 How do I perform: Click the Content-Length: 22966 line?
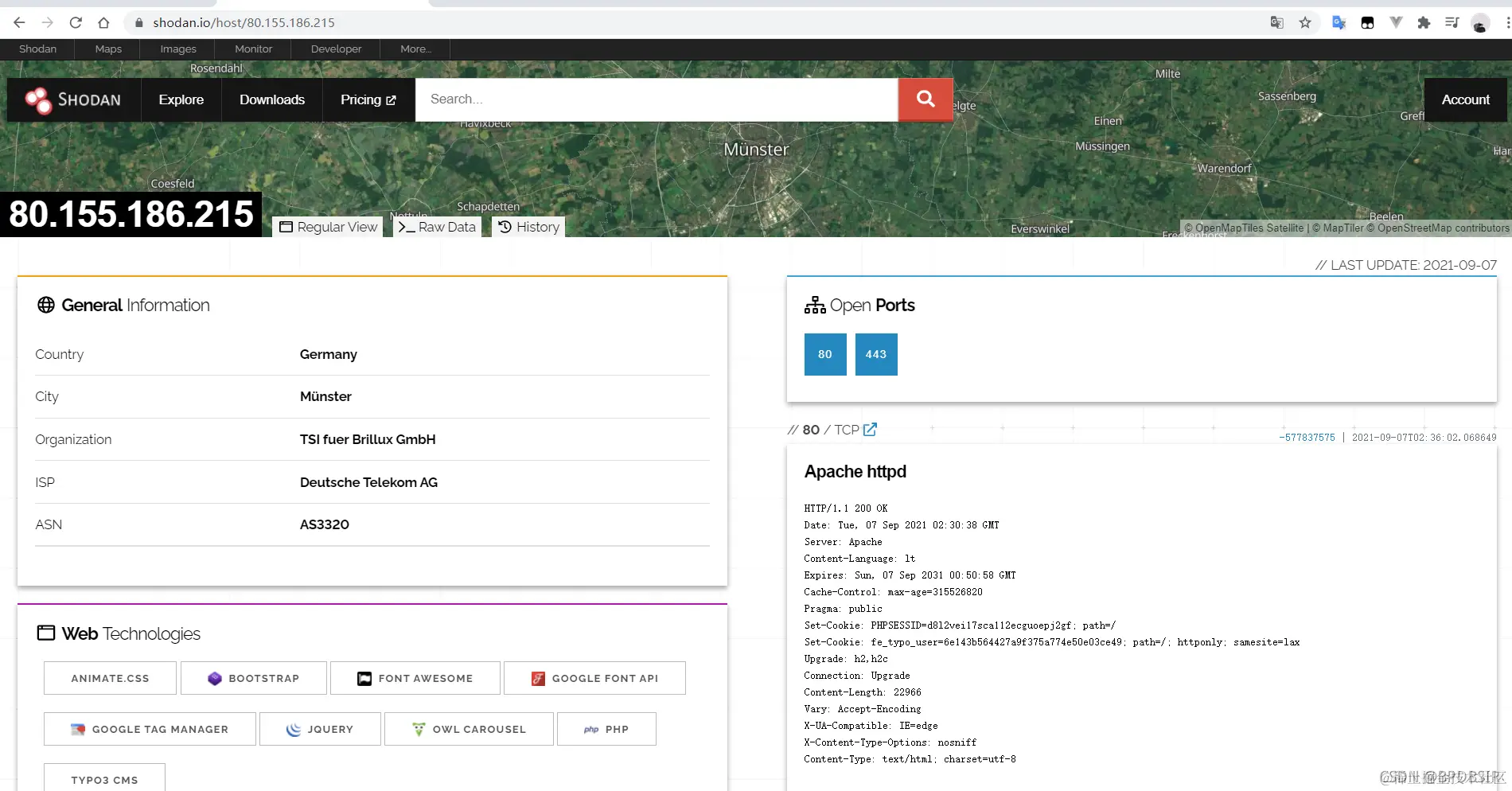pos(863,692)
